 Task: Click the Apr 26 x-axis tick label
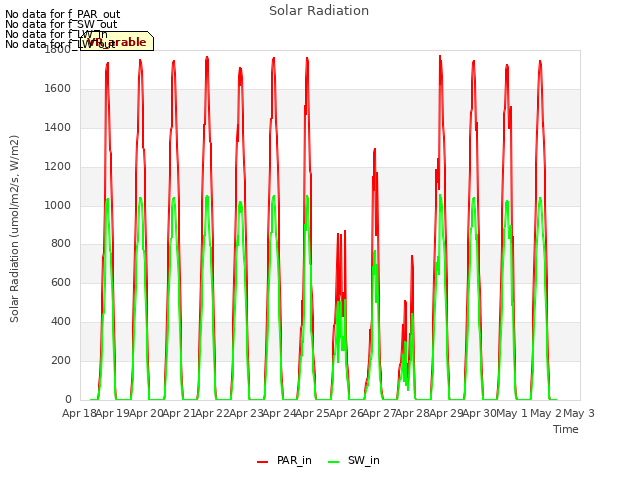pos(346,413)
